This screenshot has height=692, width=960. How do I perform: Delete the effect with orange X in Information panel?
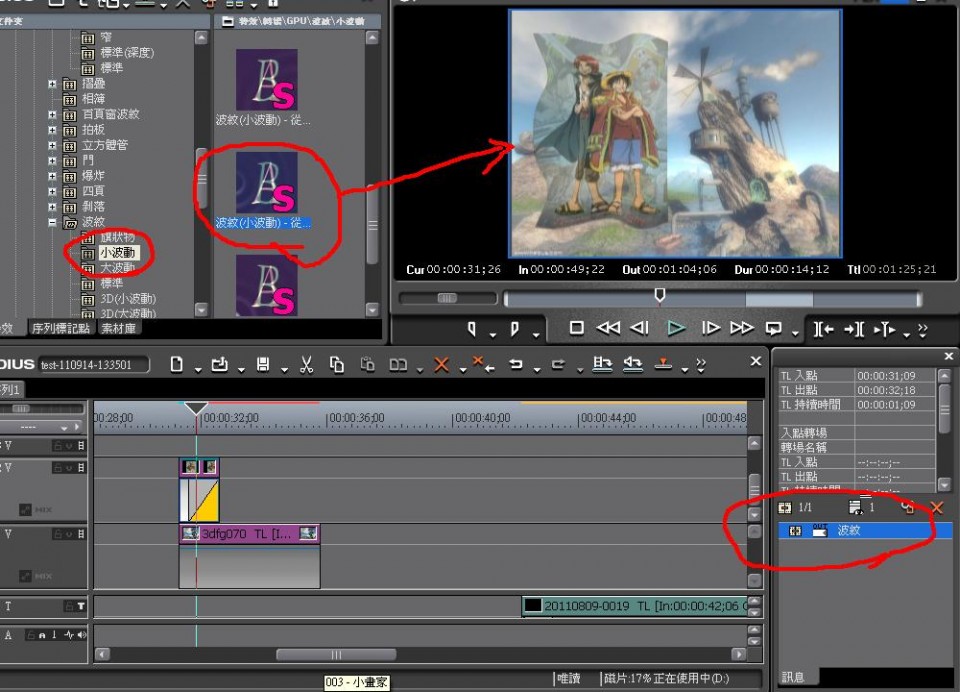pos(937,508)
